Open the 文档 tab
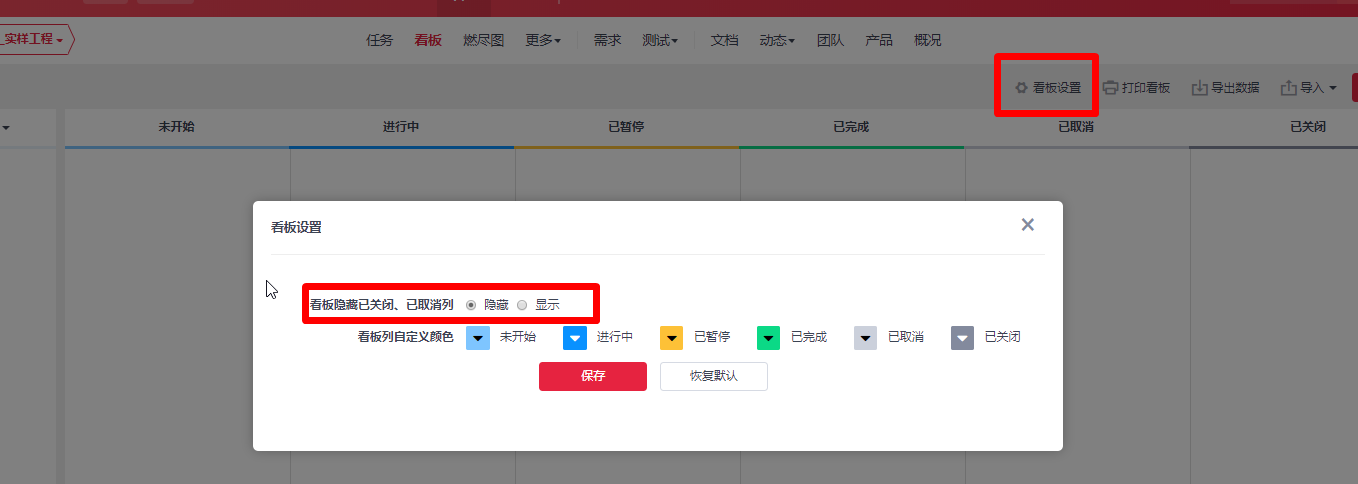This screenshot has height=484, width=1358. pos(724,41)
